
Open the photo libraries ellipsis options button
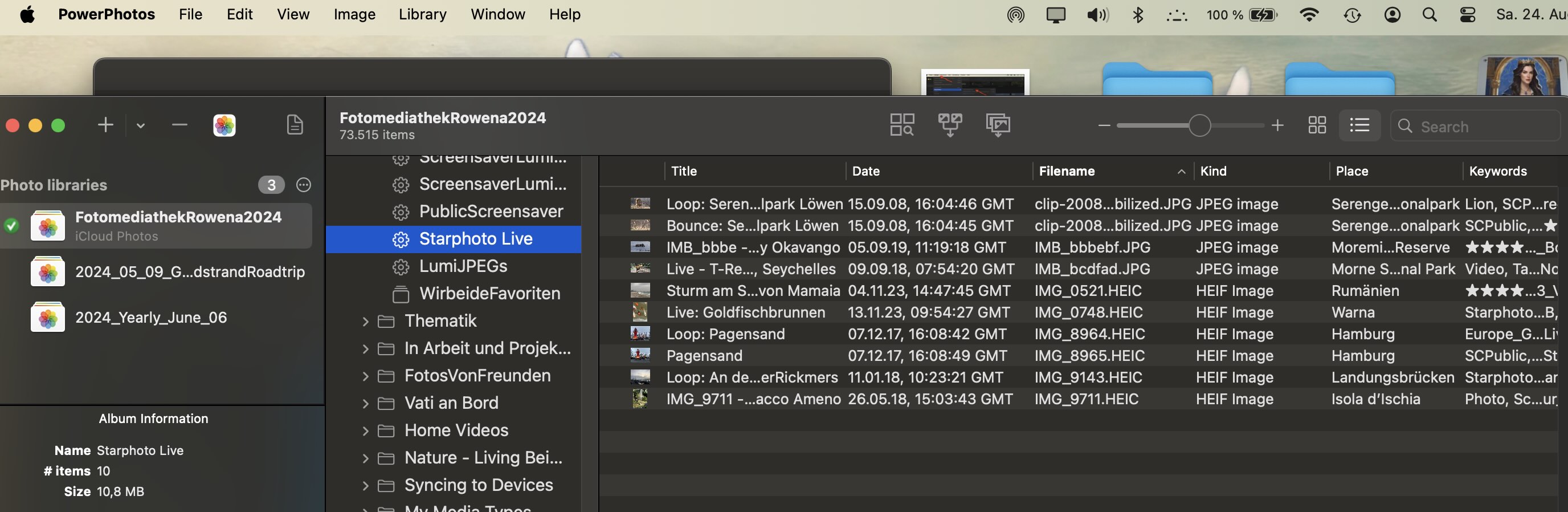click(x=303, y=185)
